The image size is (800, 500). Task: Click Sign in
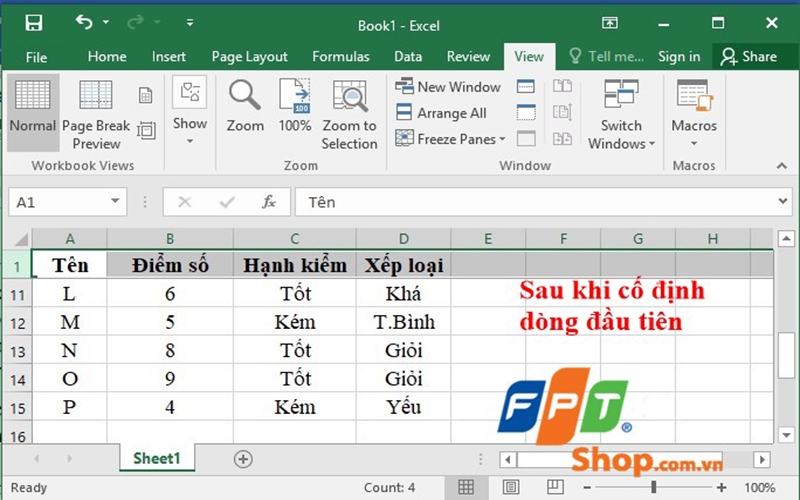679,57
